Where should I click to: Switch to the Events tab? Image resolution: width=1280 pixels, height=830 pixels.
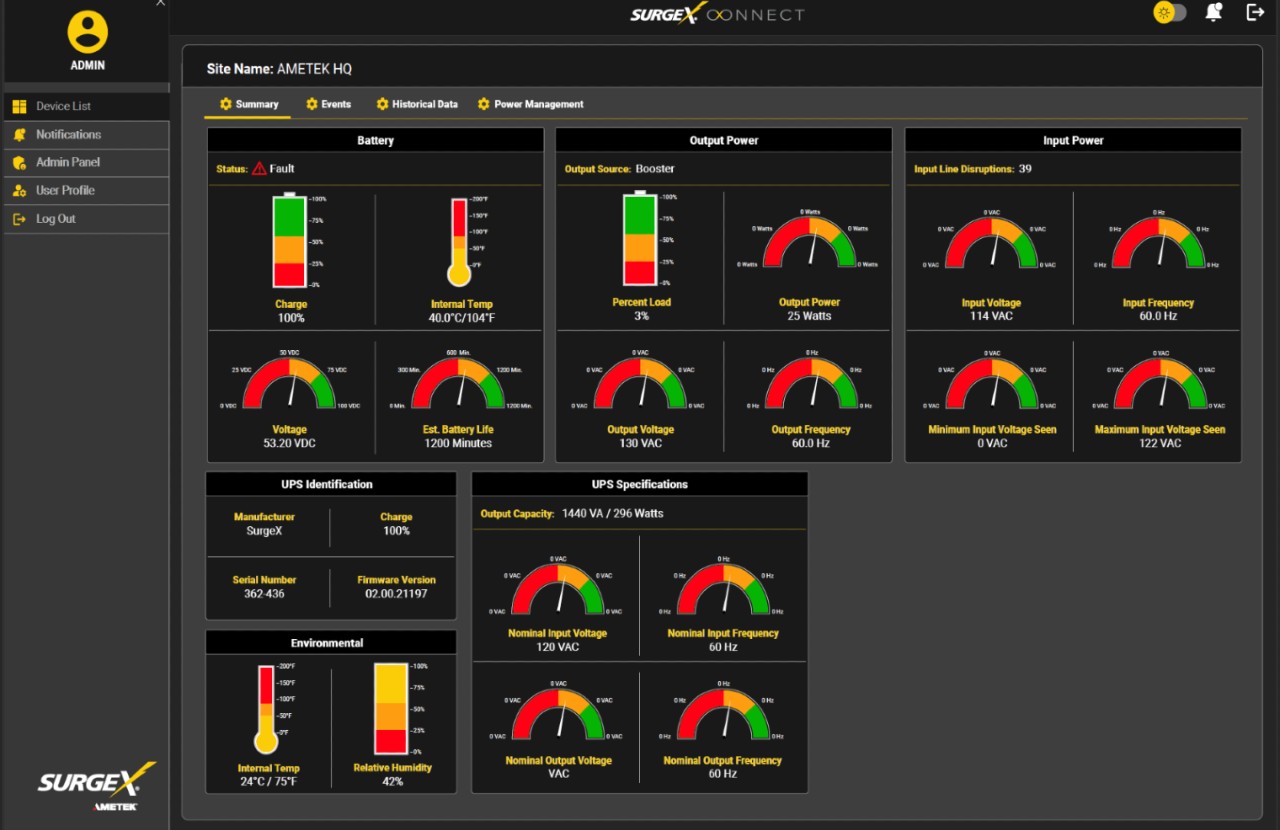click(335, 104)
